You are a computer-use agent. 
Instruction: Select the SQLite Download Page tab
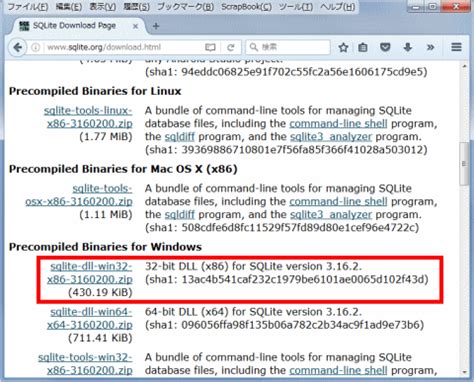point(78,26)
